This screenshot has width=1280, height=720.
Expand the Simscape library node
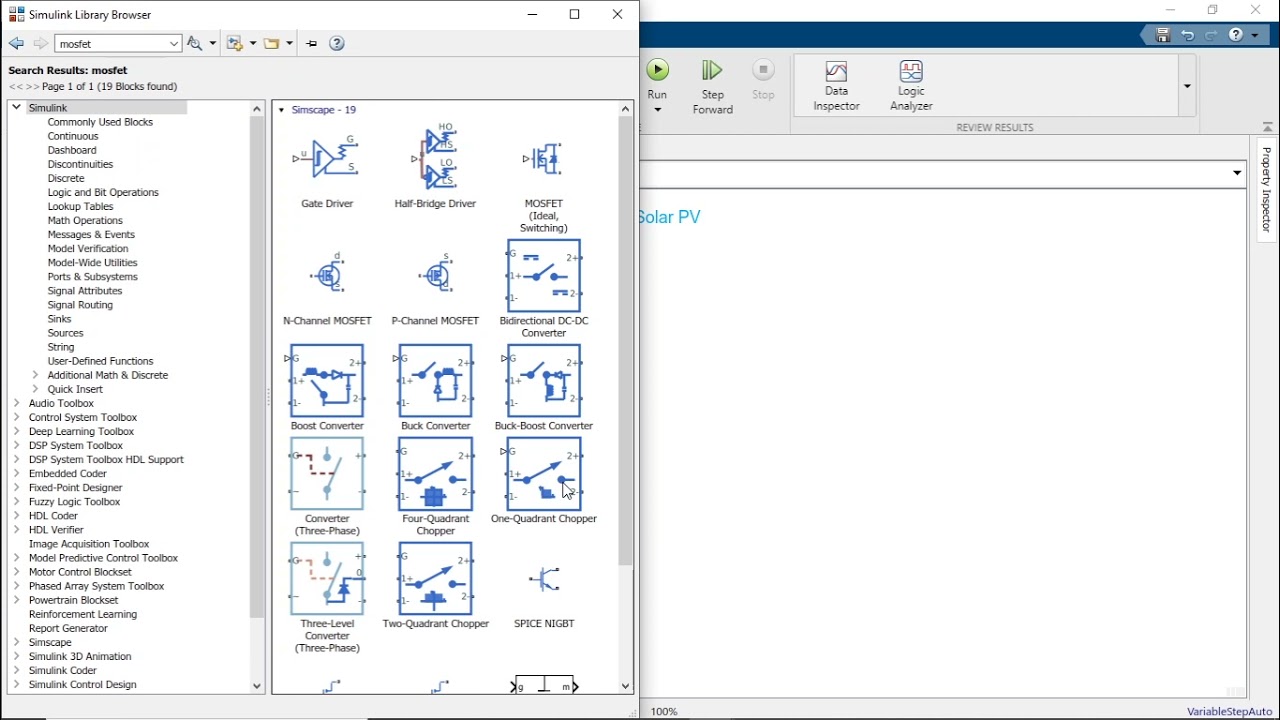click(16, 642)
